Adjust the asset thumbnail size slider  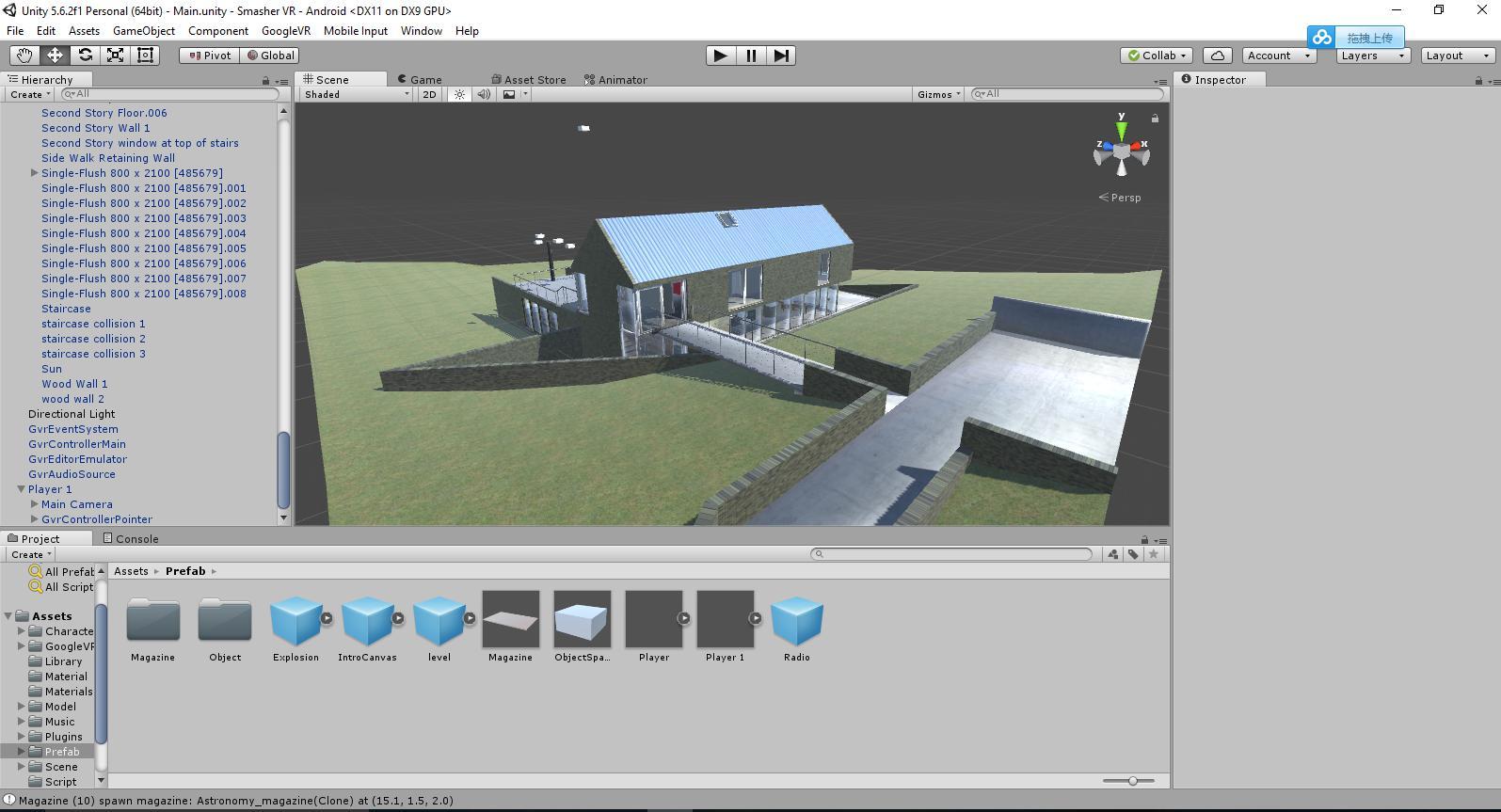[x=1132, y=781]
